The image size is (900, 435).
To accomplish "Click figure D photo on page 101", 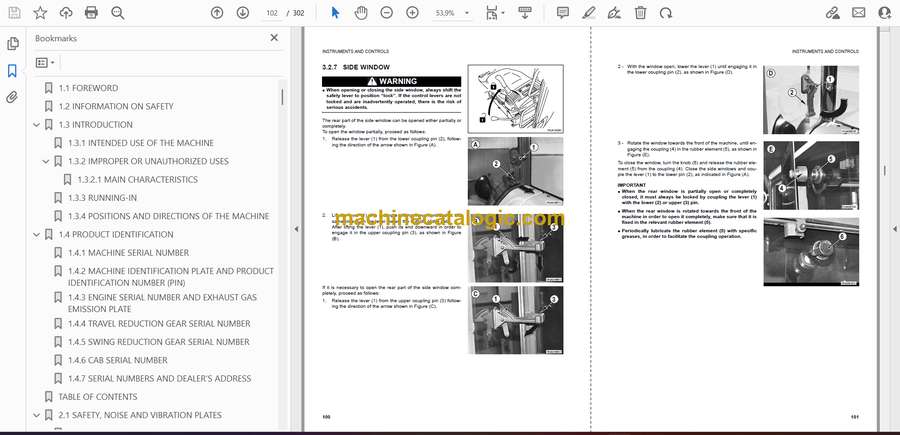I will tap(811, 100).
